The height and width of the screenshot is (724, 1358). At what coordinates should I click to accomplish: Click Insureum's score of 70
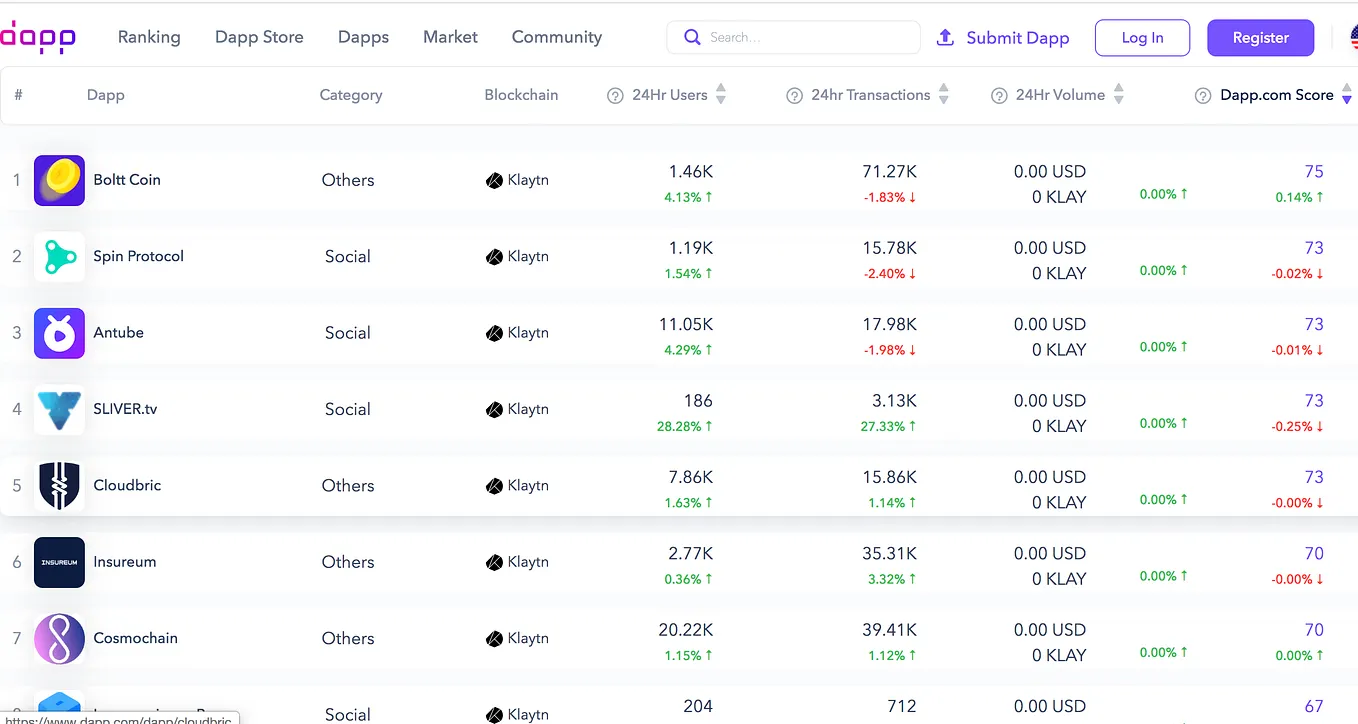(x=1314, y=554)
